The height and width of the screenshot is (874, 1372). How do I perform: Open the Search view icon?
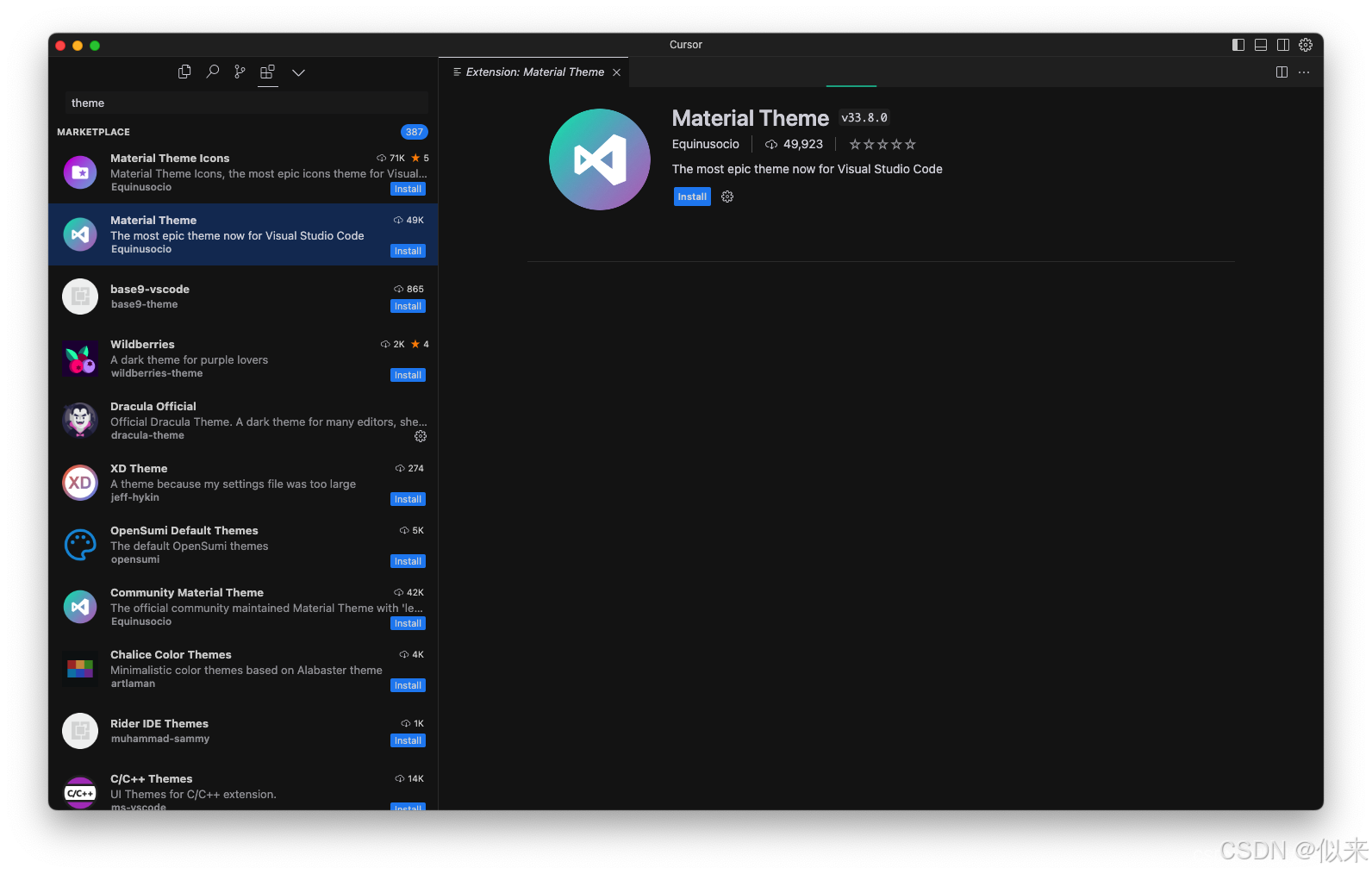(212, 72)
